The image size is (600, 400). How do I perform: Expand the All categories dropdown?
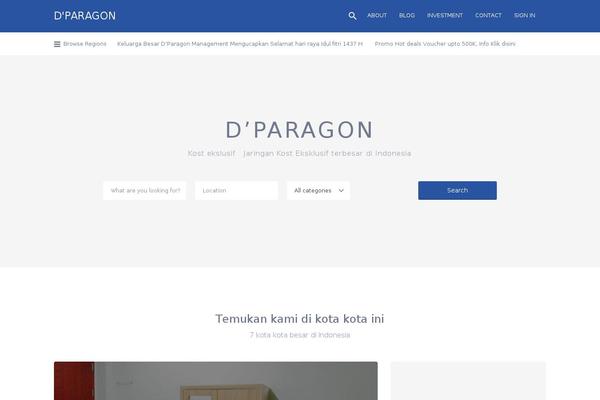[x=318, y=191]
